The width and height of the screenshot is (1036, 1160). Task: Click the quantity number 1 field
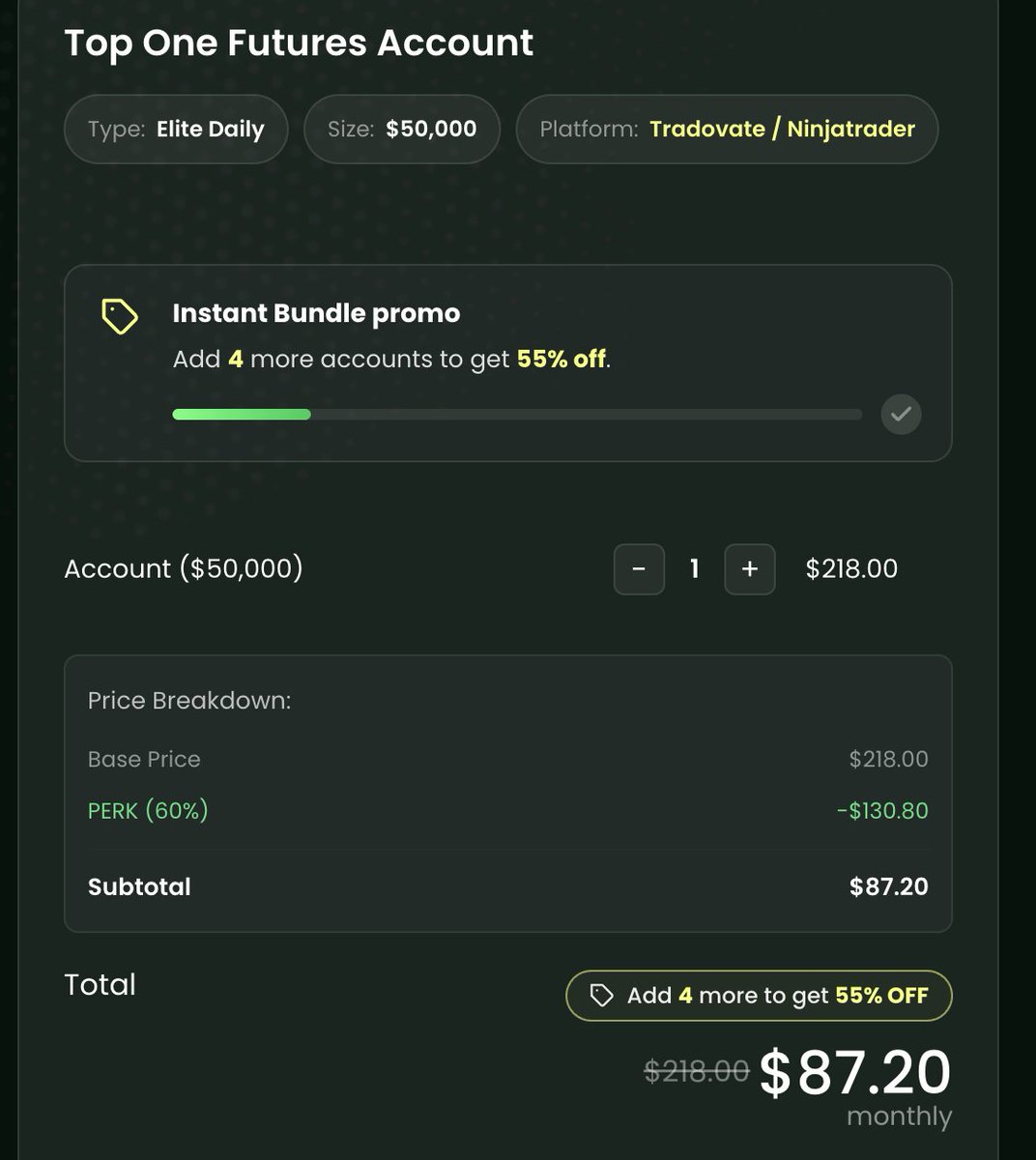[694, 568]
